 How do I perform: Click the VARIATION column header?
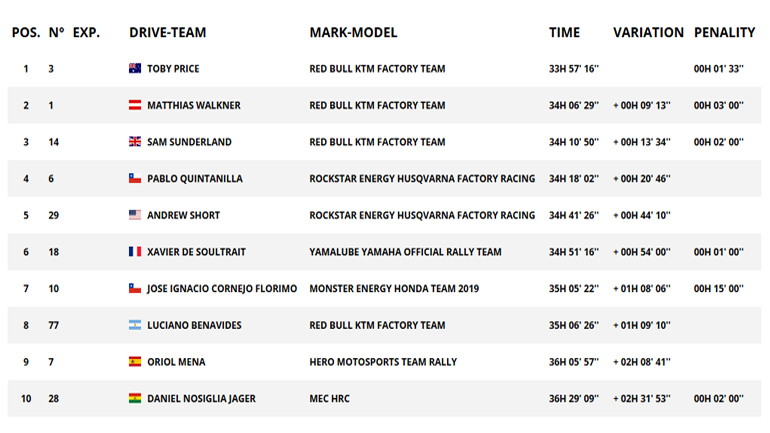pyautogui.click(x=648, y=32)
